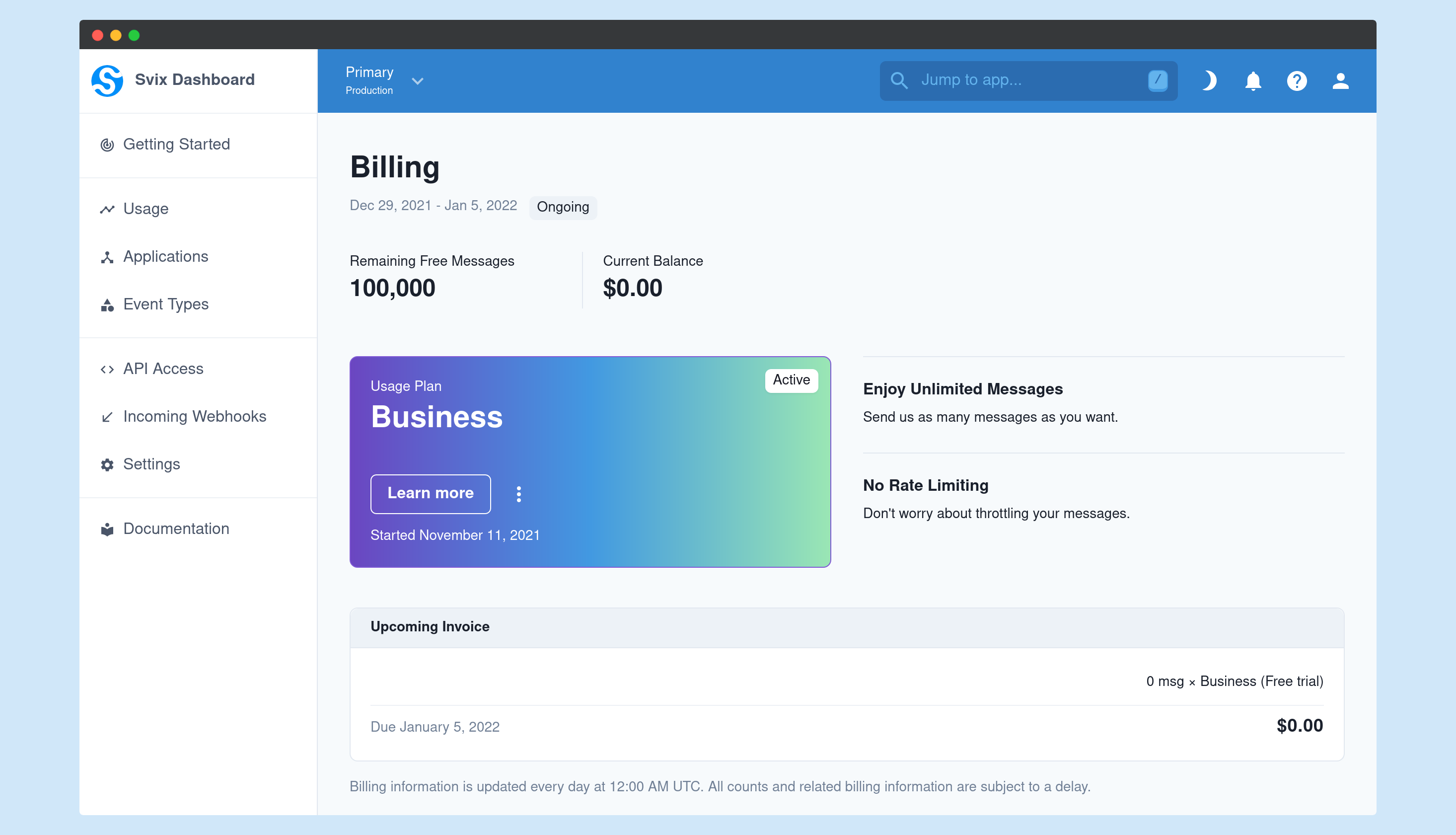
Task: Open the user account dropdown
Action: coord(1340,81)
